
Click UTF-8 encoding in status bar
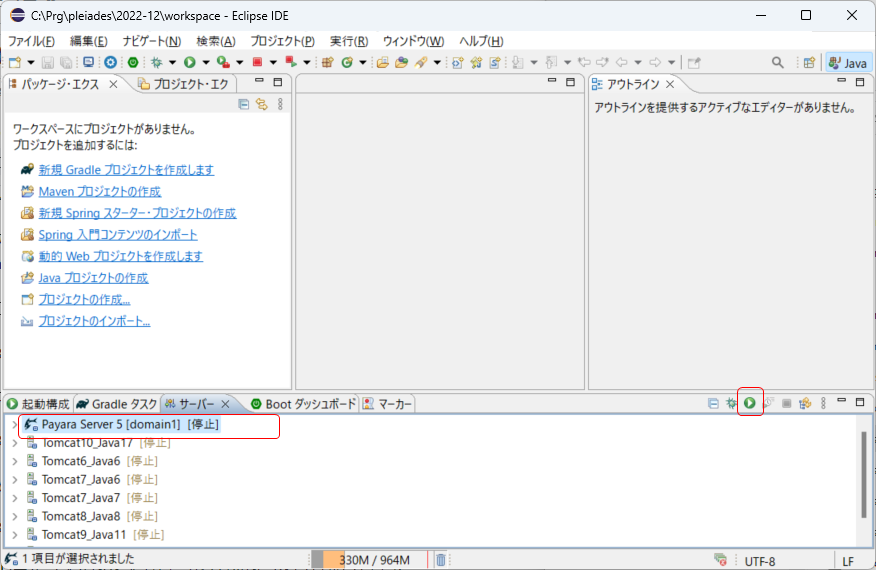pos(760,561)
